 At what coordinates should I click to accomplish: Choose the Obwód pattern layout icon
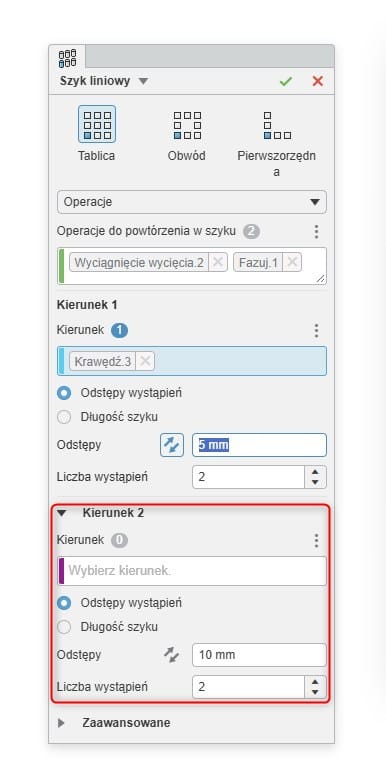coord(188,124)
